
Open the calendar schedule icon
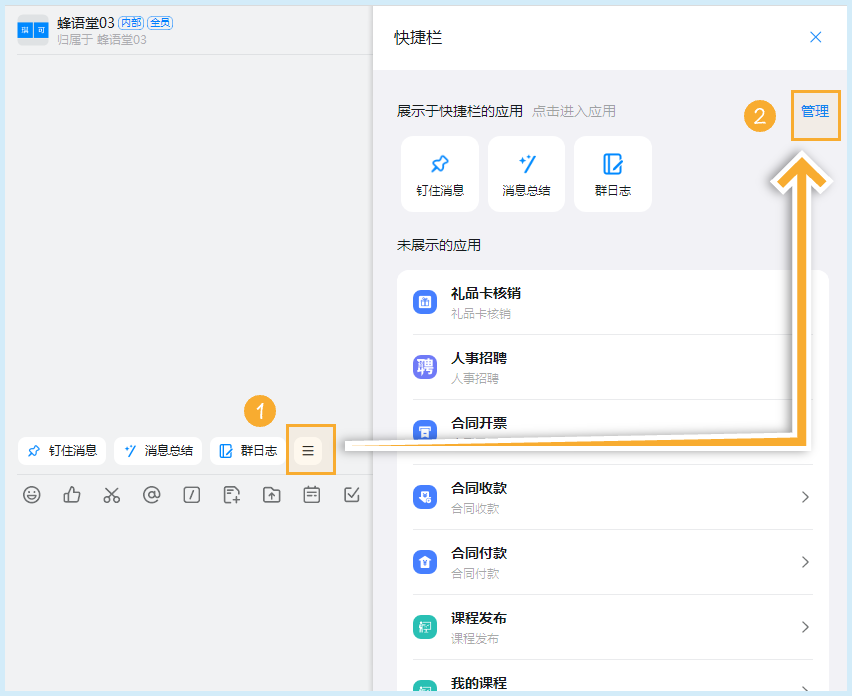[311, 494]
